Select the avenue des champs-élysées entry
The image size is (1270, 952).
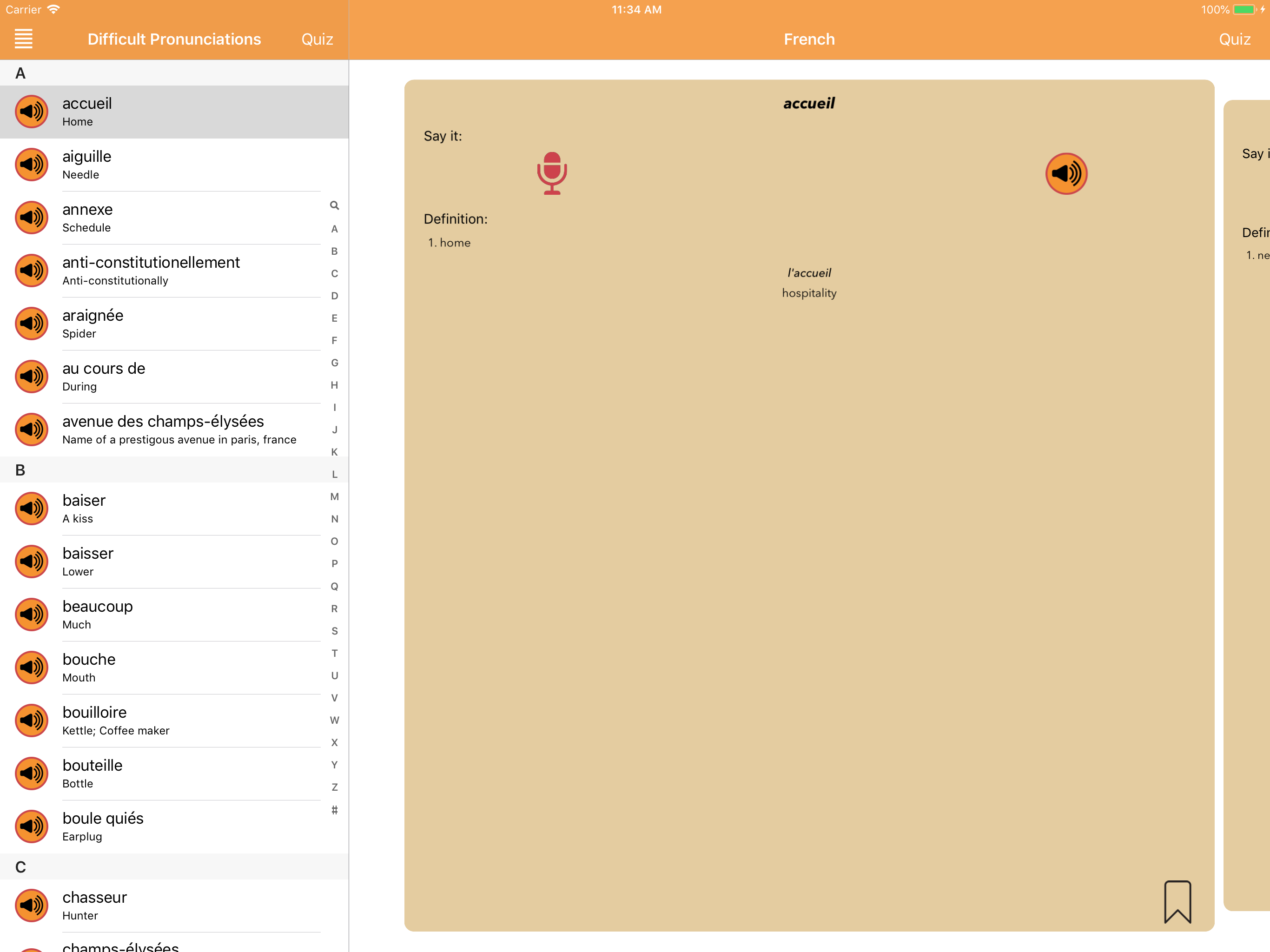(174, 430)
